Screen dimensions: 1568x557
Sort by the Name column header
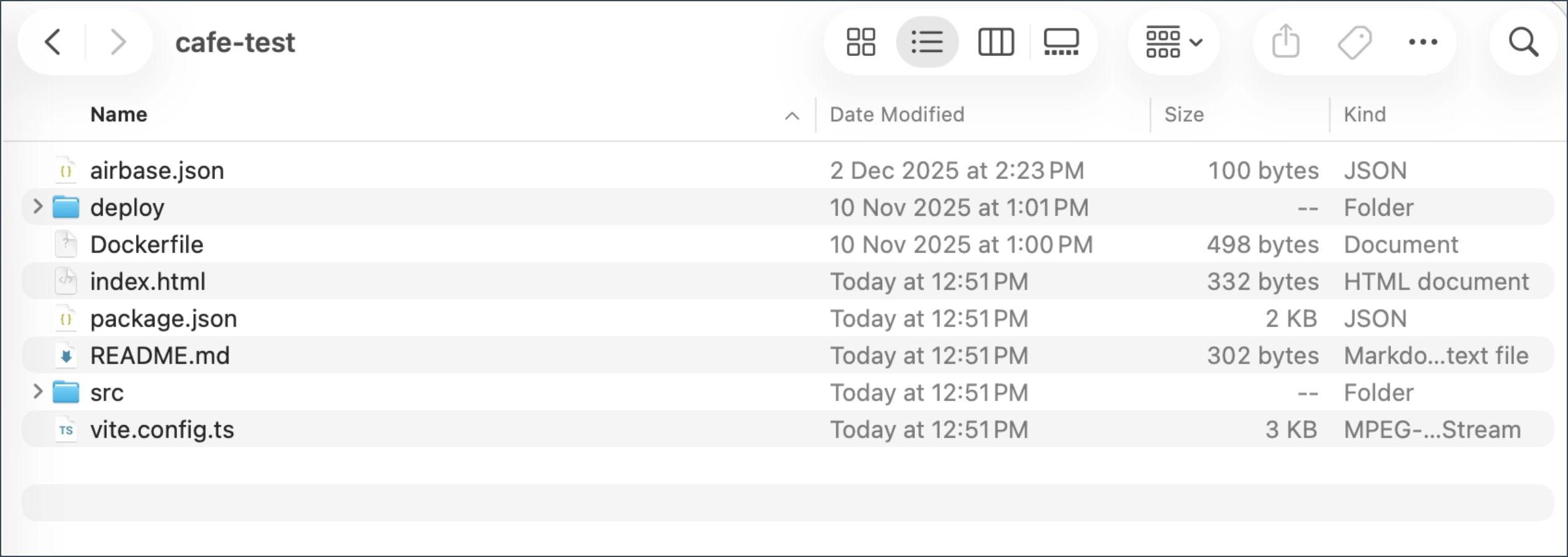pos(119,114)
